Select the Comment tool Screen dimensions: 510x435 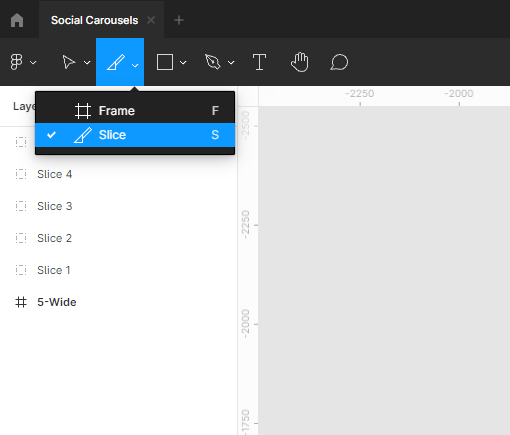tap(339, 62)
